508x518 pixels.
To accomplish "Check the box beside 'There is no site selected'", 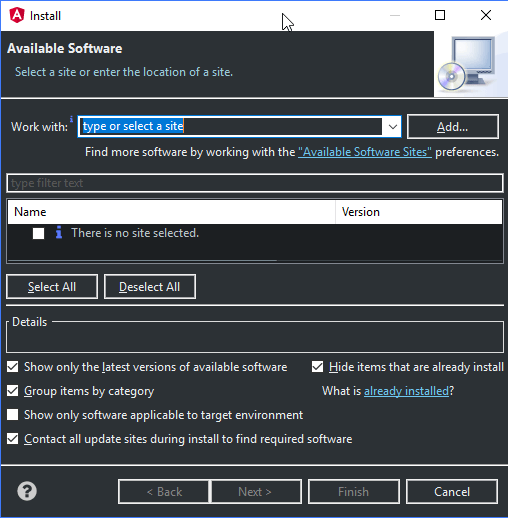I will [38, 233].
